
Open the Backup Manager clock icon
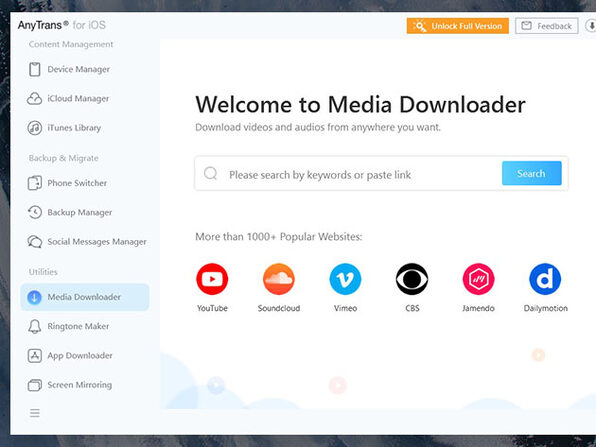point(35,212)
